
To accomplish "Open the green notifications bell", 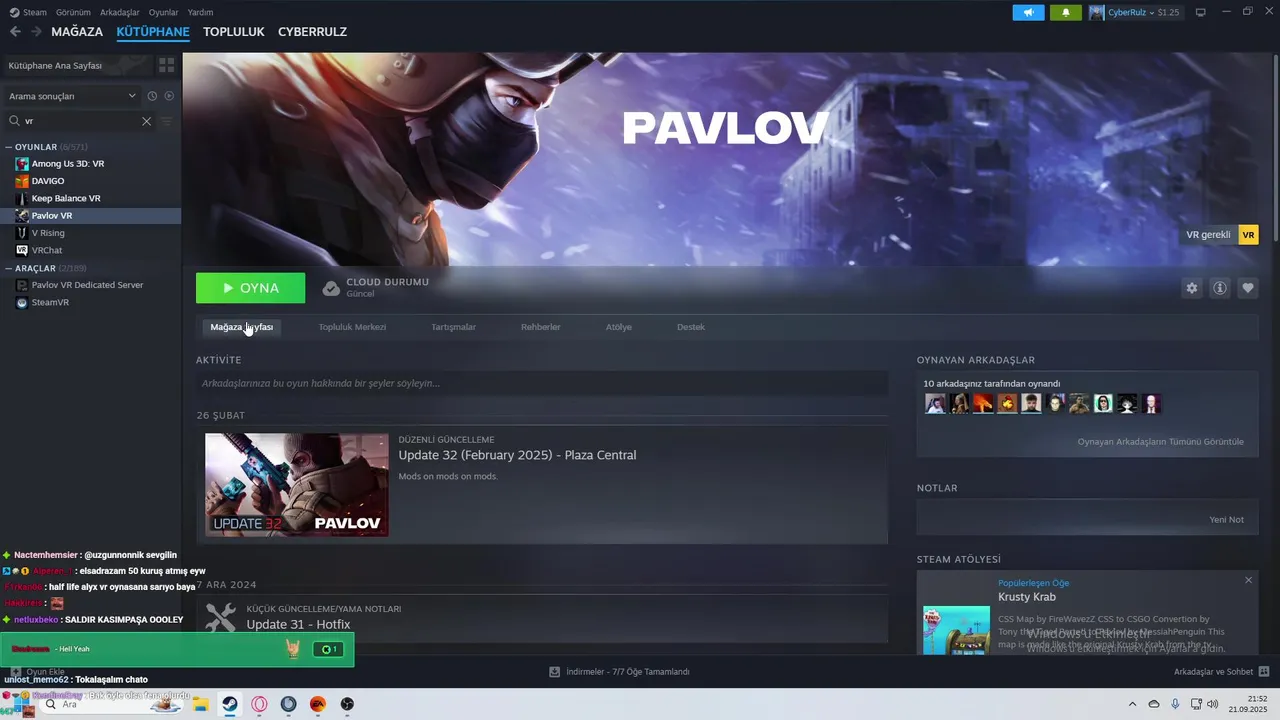I will pos(1066,12).
